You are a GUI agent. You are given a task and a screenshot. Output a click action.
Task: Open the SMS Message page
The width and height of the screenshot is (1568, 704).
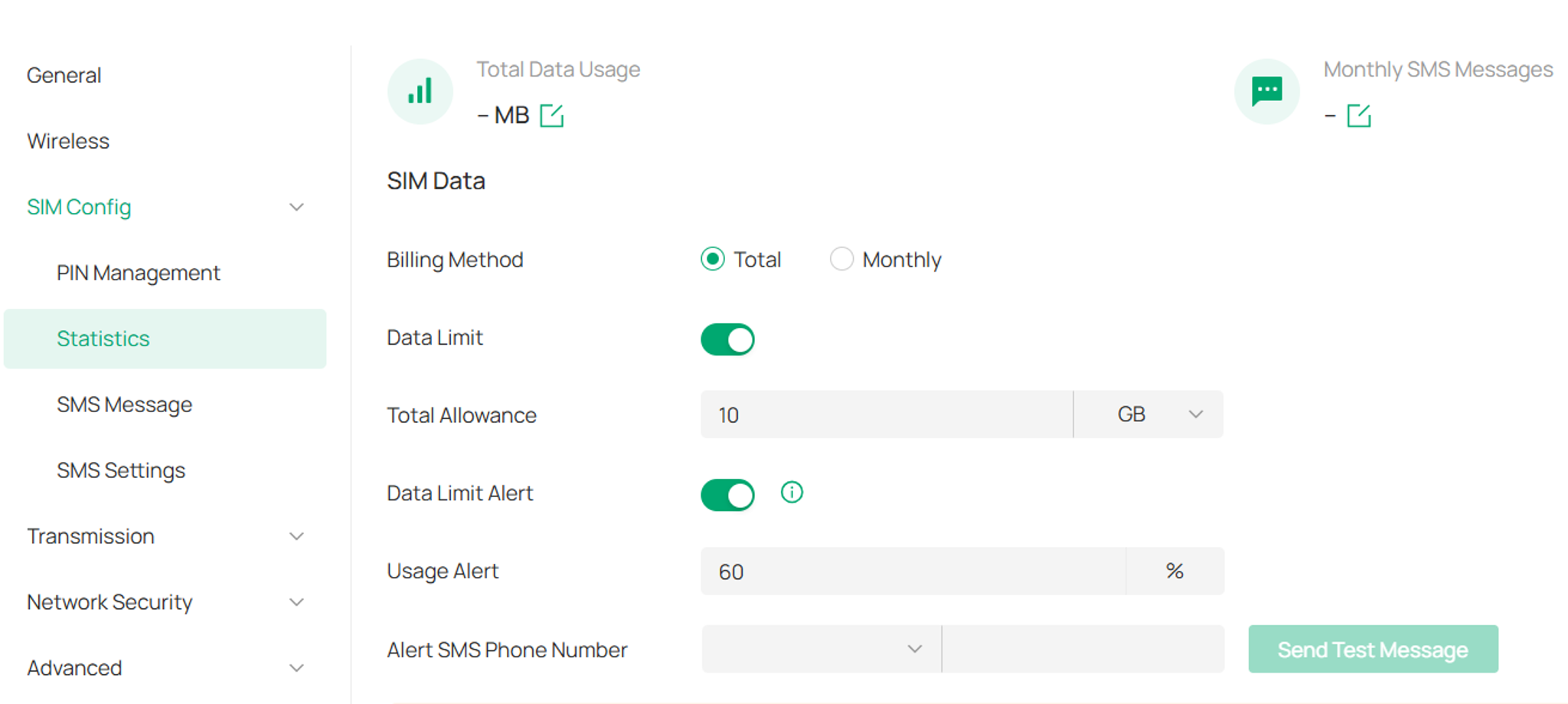(x=125, y=404)
